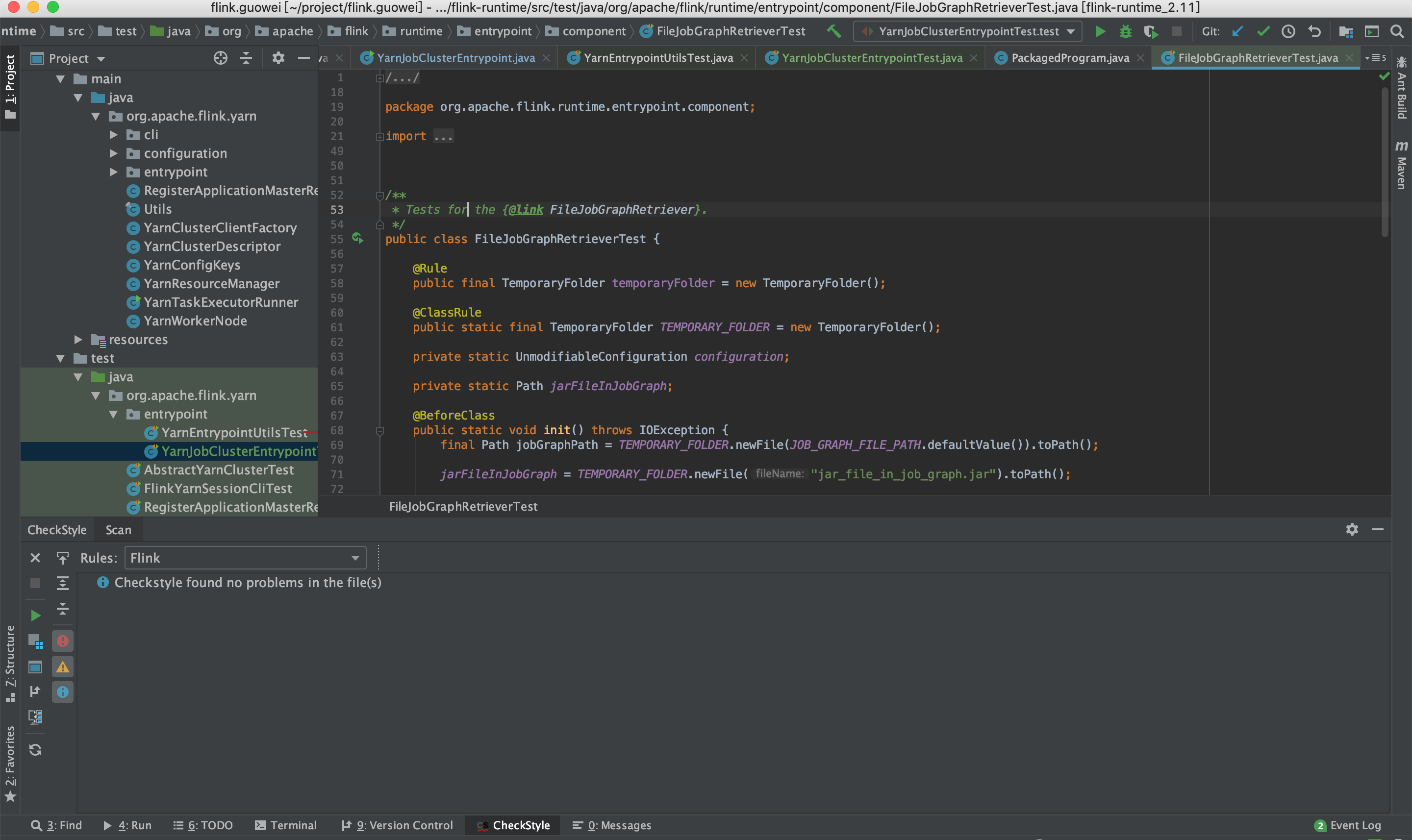
Task: Open the Scan tab in CheckStyle panel
Action: (x=118, y=530)
